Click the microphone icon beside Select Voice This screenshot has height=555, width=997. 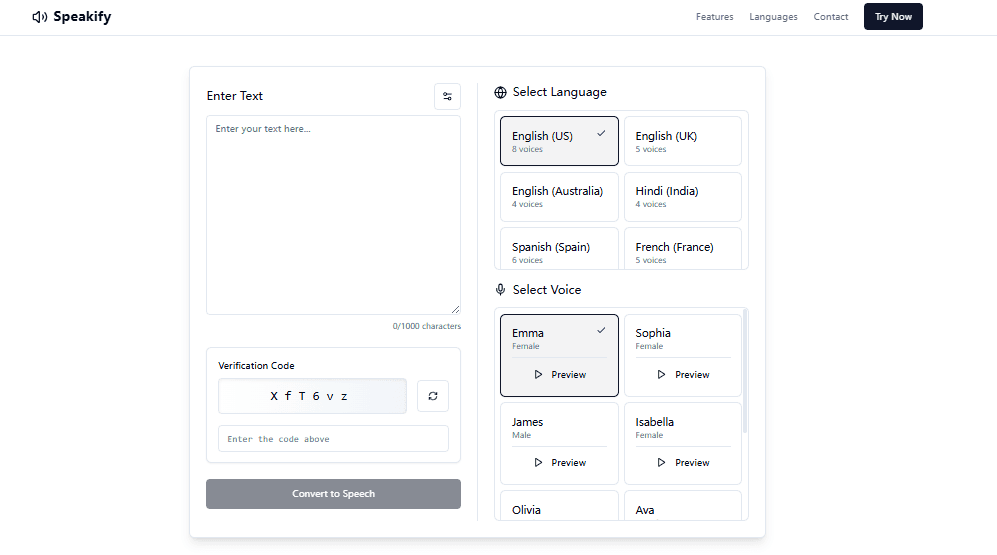tap(501, 290)
